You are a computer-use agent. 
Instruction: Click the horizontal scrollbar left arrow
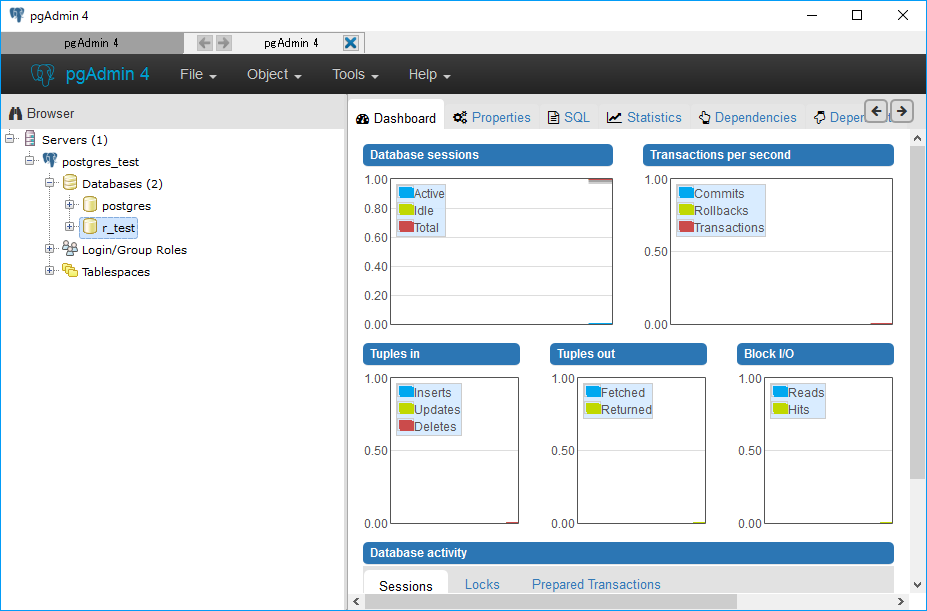(356, 602)
